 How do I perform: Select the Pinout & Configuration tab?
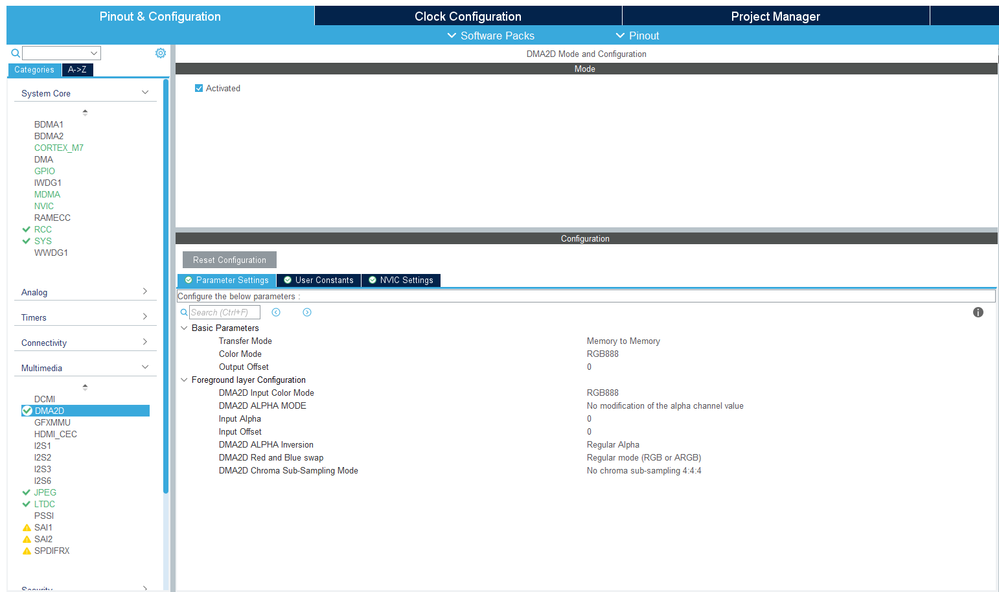pyautogui.click(x=160, y=16)
